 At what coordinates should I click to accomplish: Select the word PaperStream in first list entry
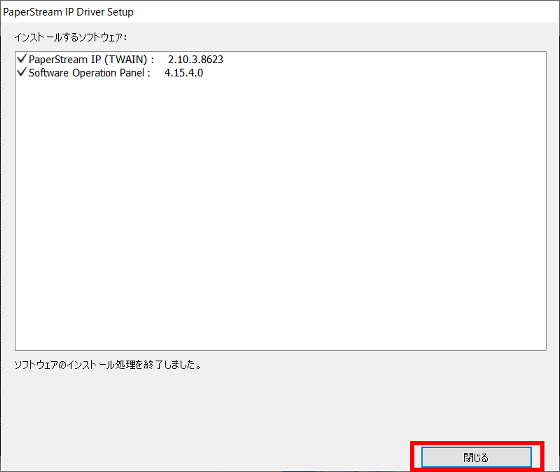coord(58,59)
